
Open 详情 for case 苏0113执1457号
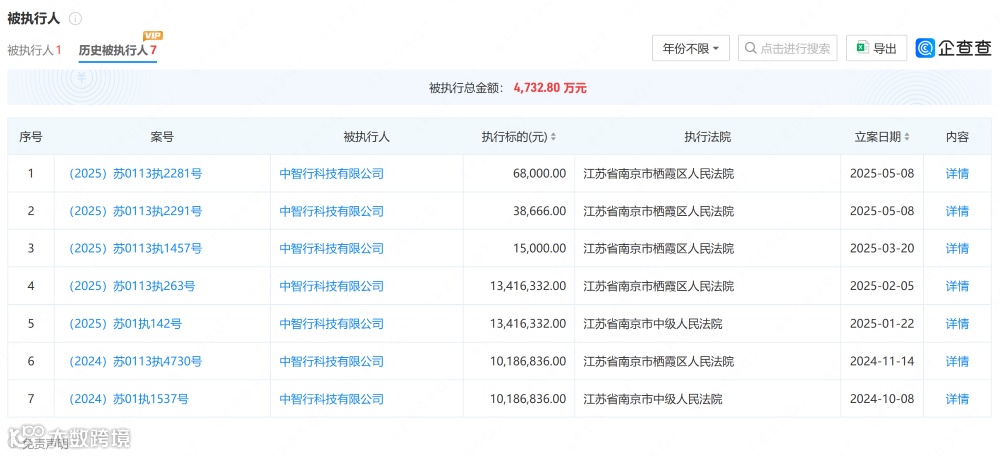[x=957, y=249]
